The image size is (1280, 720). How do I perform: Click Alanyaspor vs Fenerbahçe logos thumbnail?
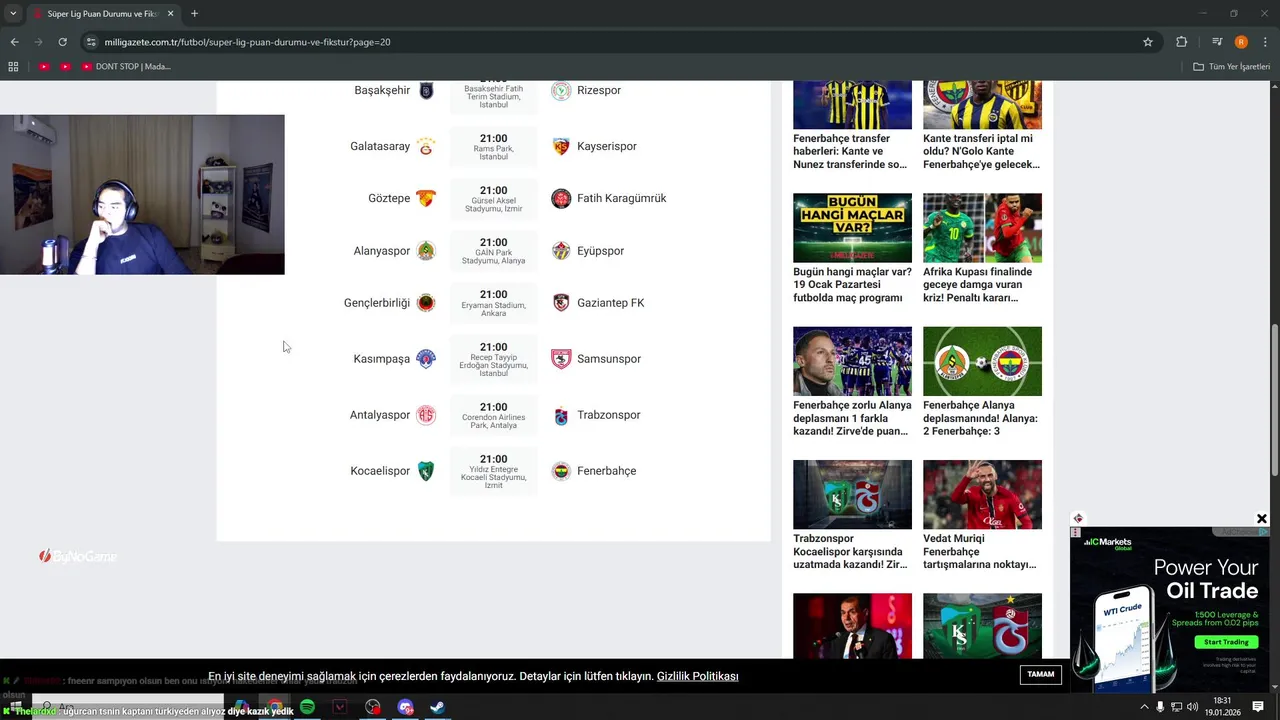[x=982, y=361]
